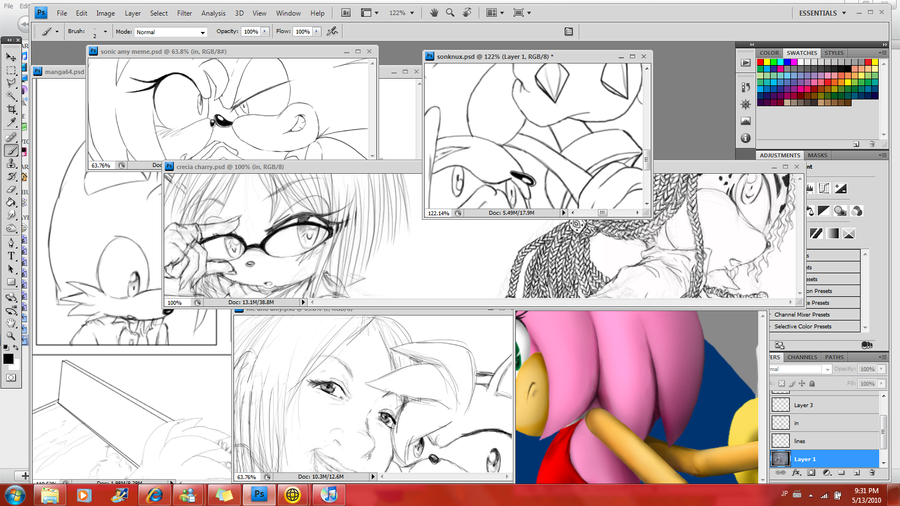Image resolution: width=900 pixels, height=506 pixels.
Task: Click the Black & White adjustment icon
Action: 824,211
